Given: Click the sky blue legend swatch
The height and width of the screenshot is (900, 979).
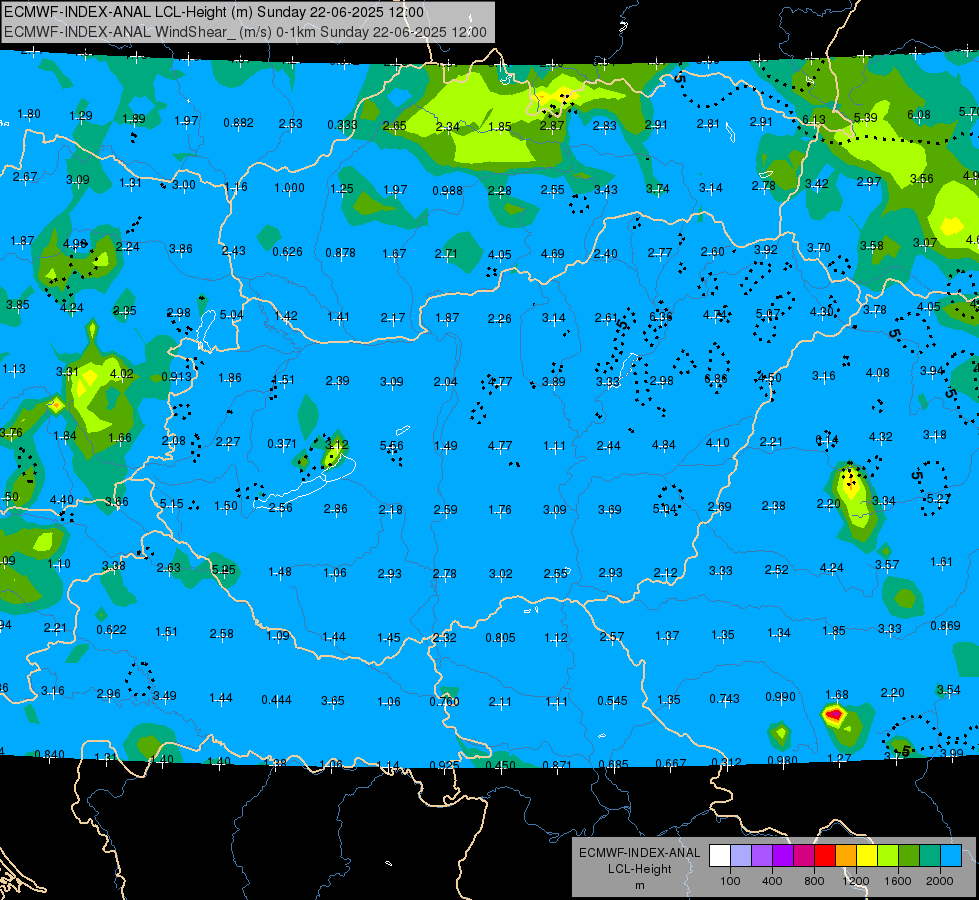Looking at the screenshot, I should [951, 856].
